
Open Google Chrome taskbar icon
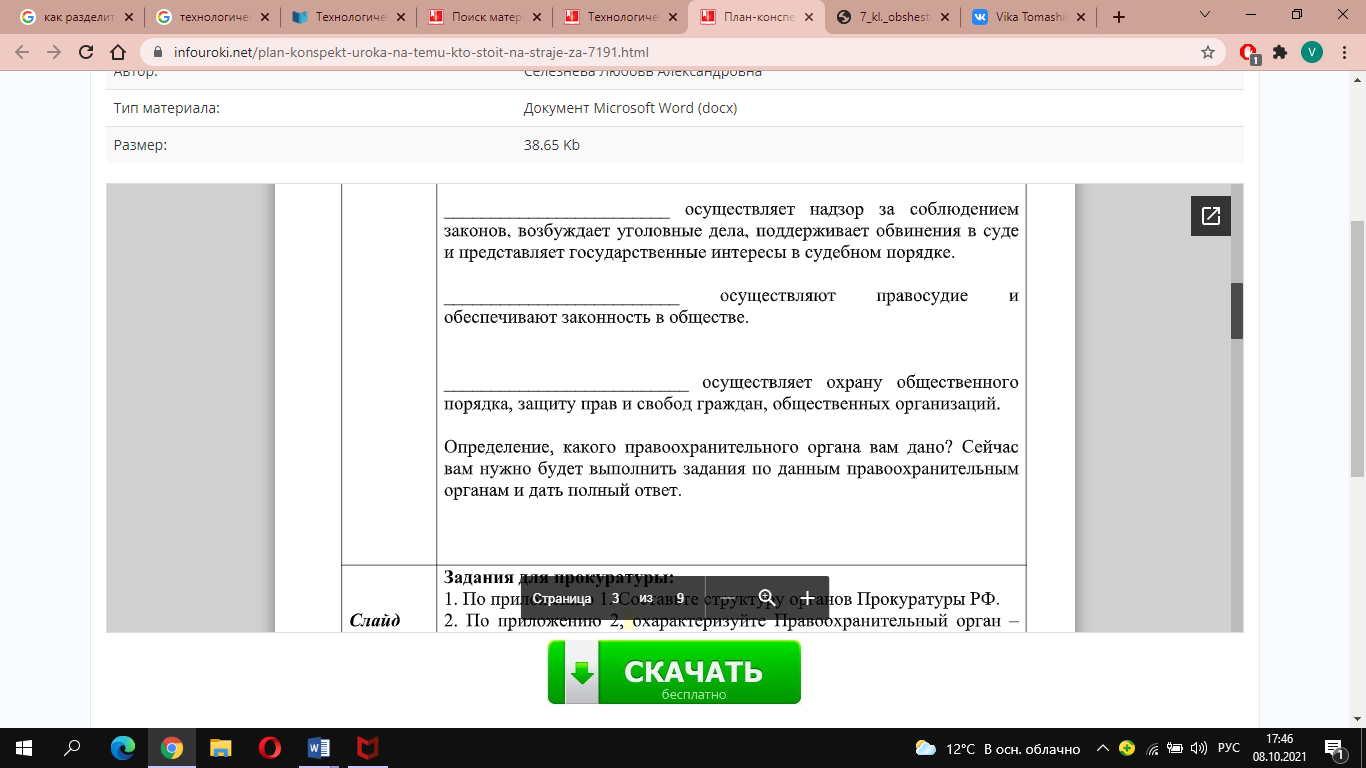click(172, 748)
